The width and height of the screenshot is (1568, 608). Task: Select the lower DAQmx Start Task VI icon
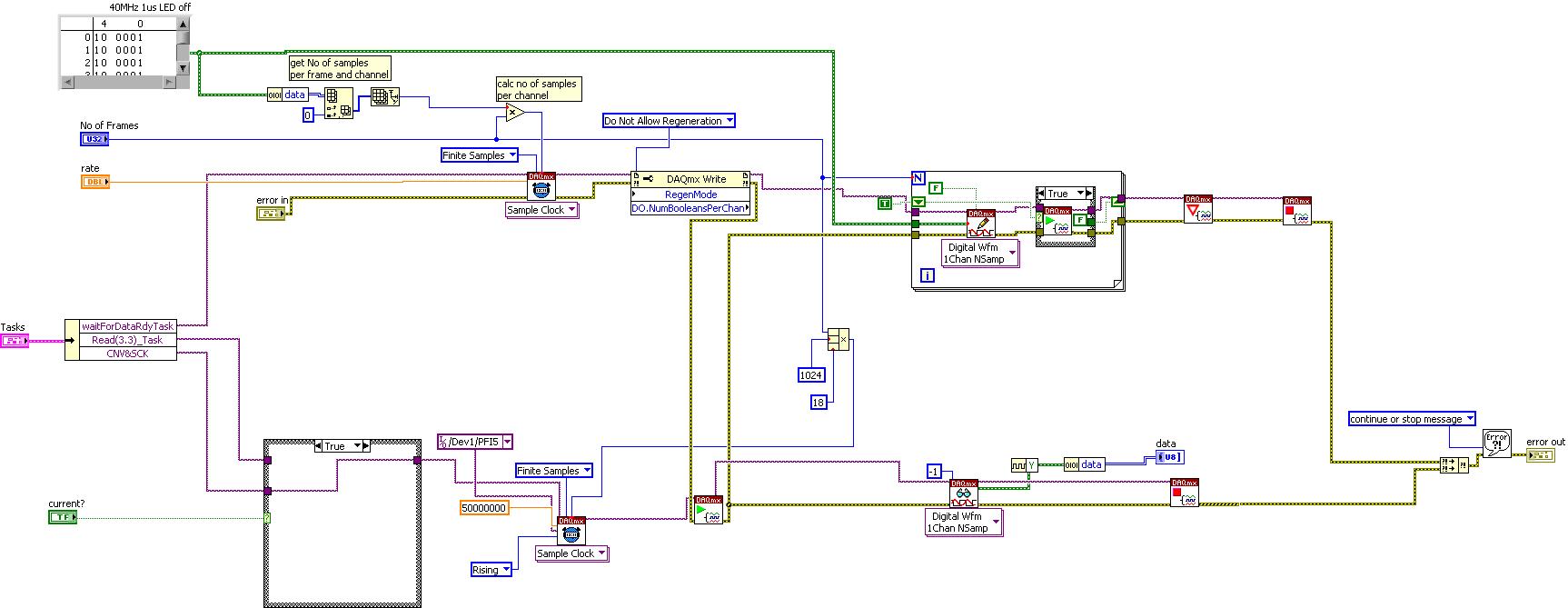(708, 510)
